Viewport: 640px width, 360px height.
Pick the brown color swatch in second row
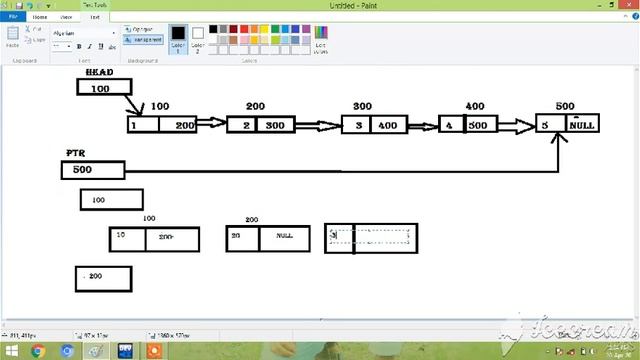pos(233,40)
